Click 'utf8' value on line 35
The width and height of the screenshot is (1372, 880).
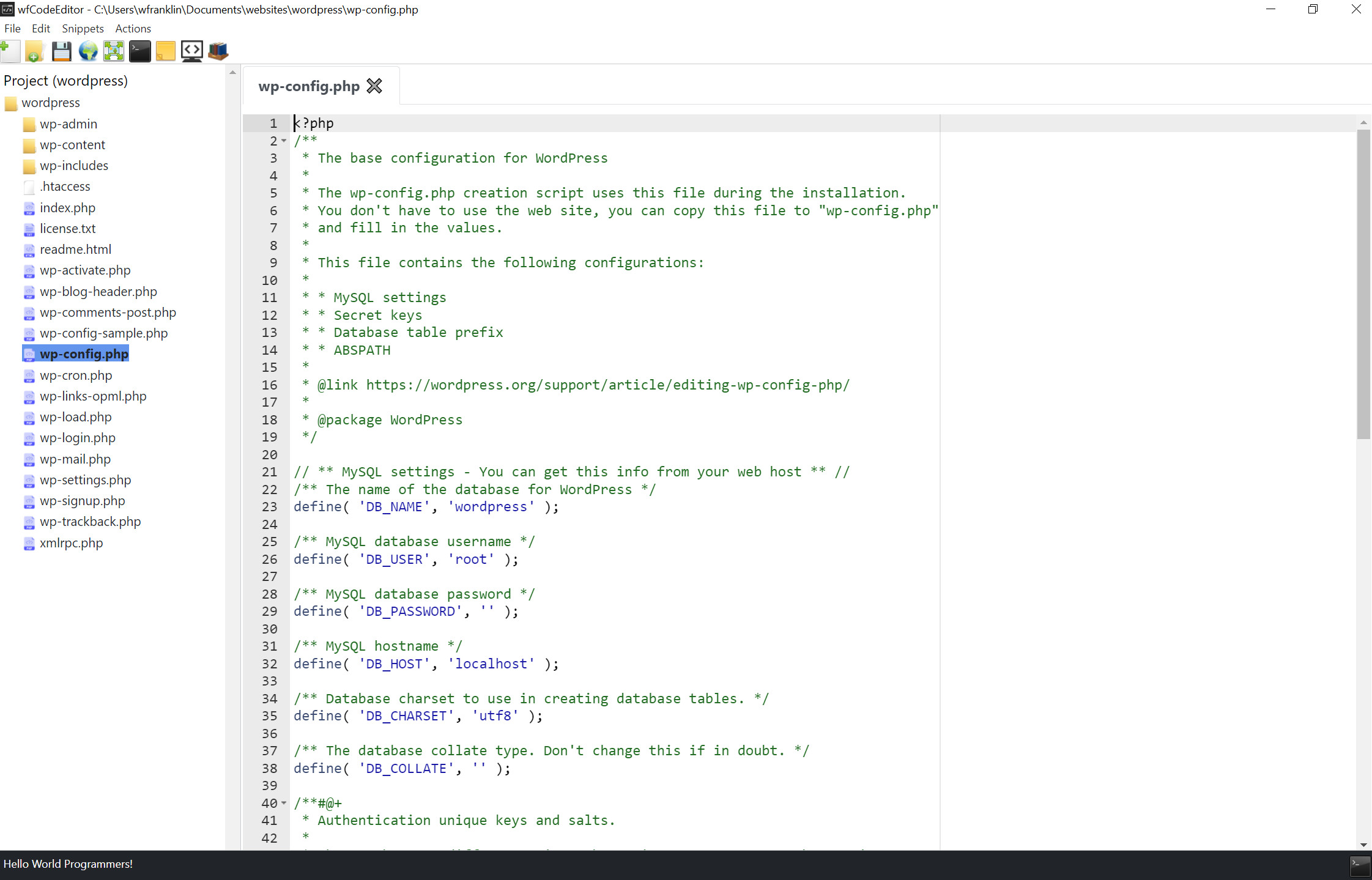click(495, 716)
